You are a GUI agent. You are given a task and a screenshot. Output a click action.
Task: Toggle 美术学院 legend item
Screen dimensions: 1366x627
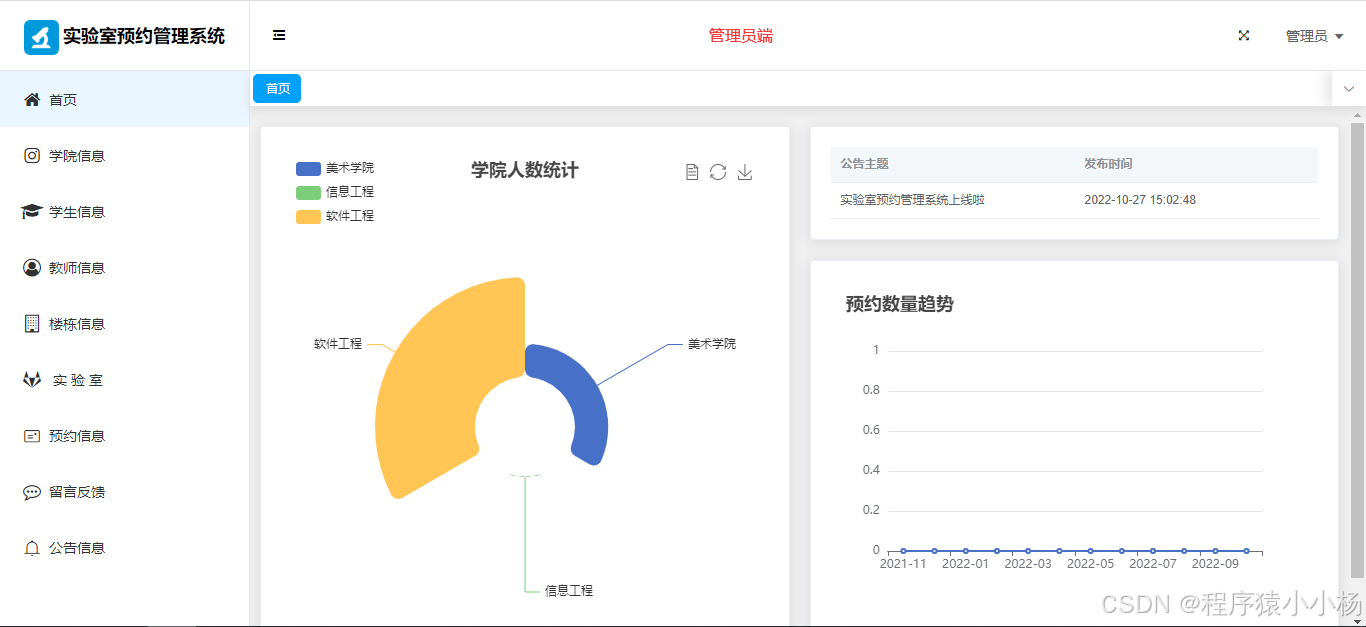point(335,168)
